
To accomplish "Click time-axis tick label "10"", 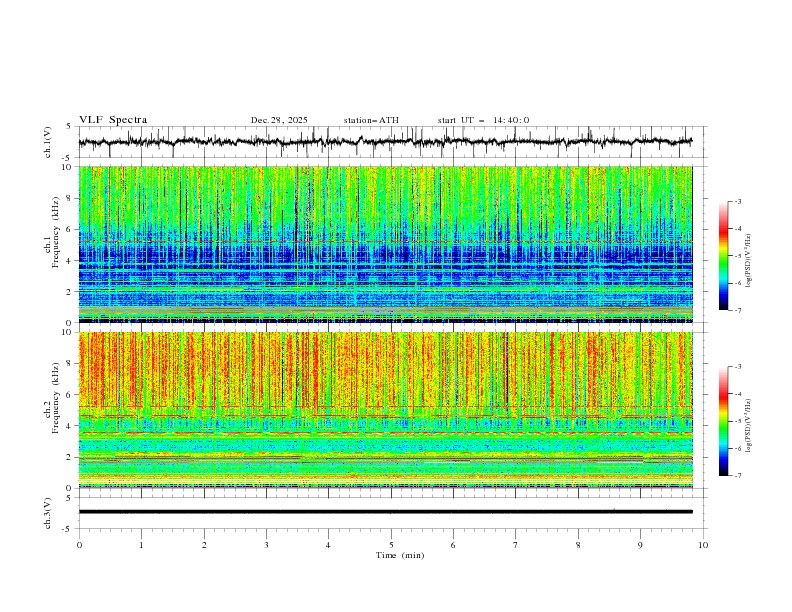I will click(x=703, y=545).
